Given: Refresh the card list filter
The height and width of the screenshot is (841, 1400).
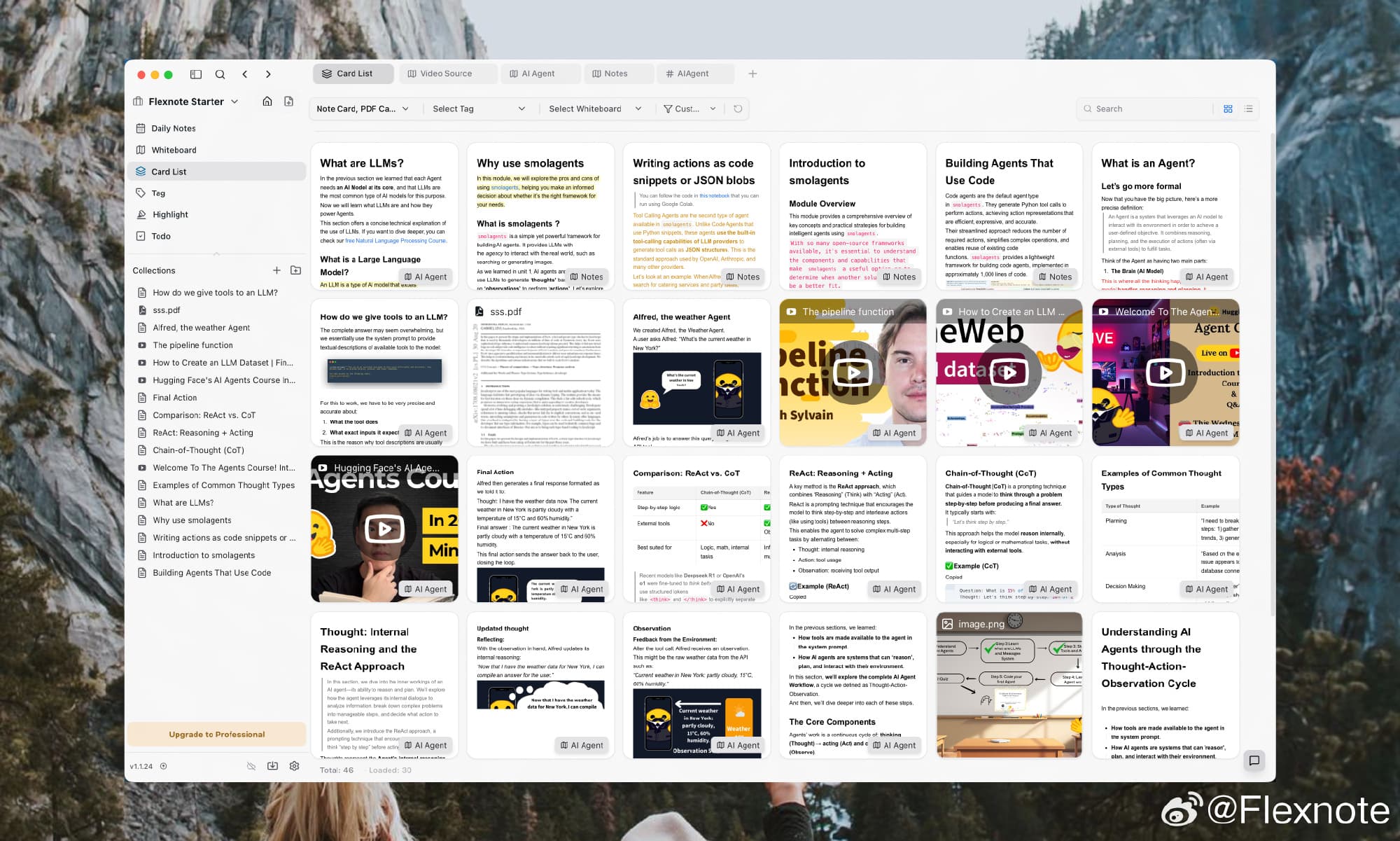Looking at the screenshot, I should [738, 109].
